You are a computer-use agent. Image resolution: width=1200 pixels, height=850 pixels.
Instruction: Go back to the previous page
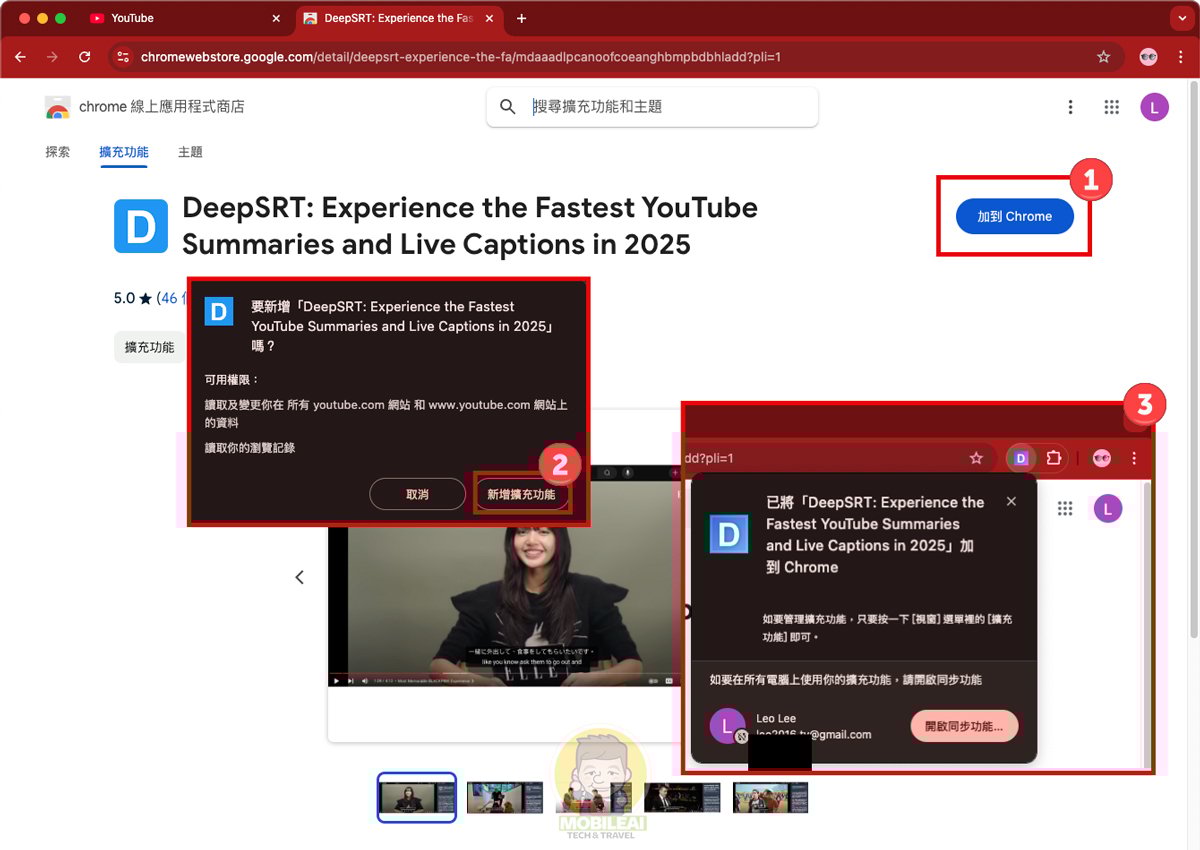point(21,57)
